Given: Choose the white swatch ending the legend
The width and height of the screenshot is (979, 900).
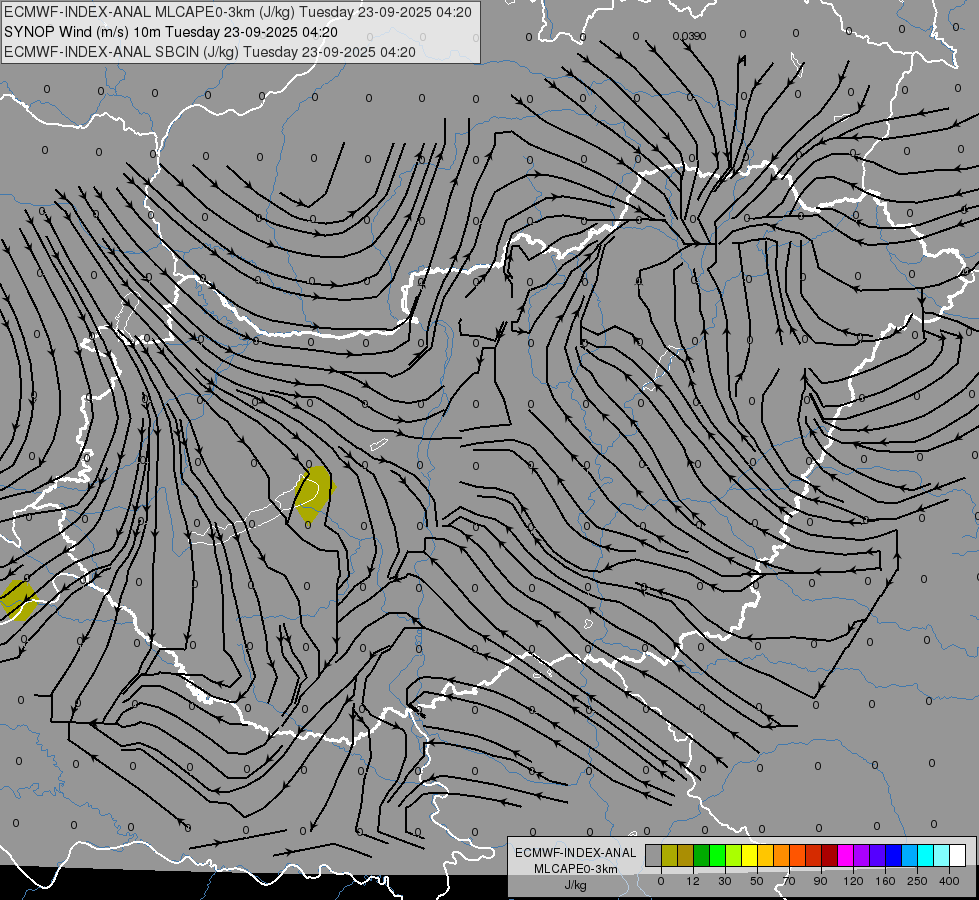Looking at the screenshot, I should coord(958,855).
